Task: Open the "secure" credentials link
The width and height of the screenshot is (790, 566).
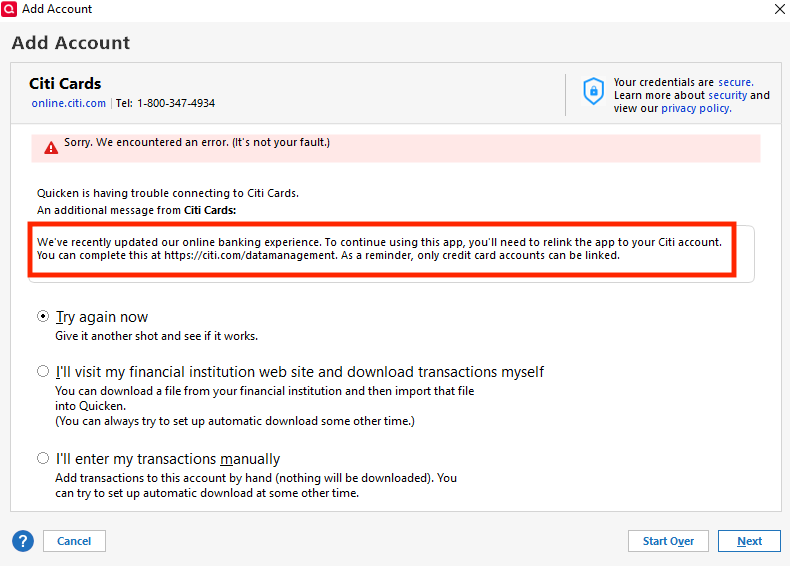Action: tap(735, 82)
